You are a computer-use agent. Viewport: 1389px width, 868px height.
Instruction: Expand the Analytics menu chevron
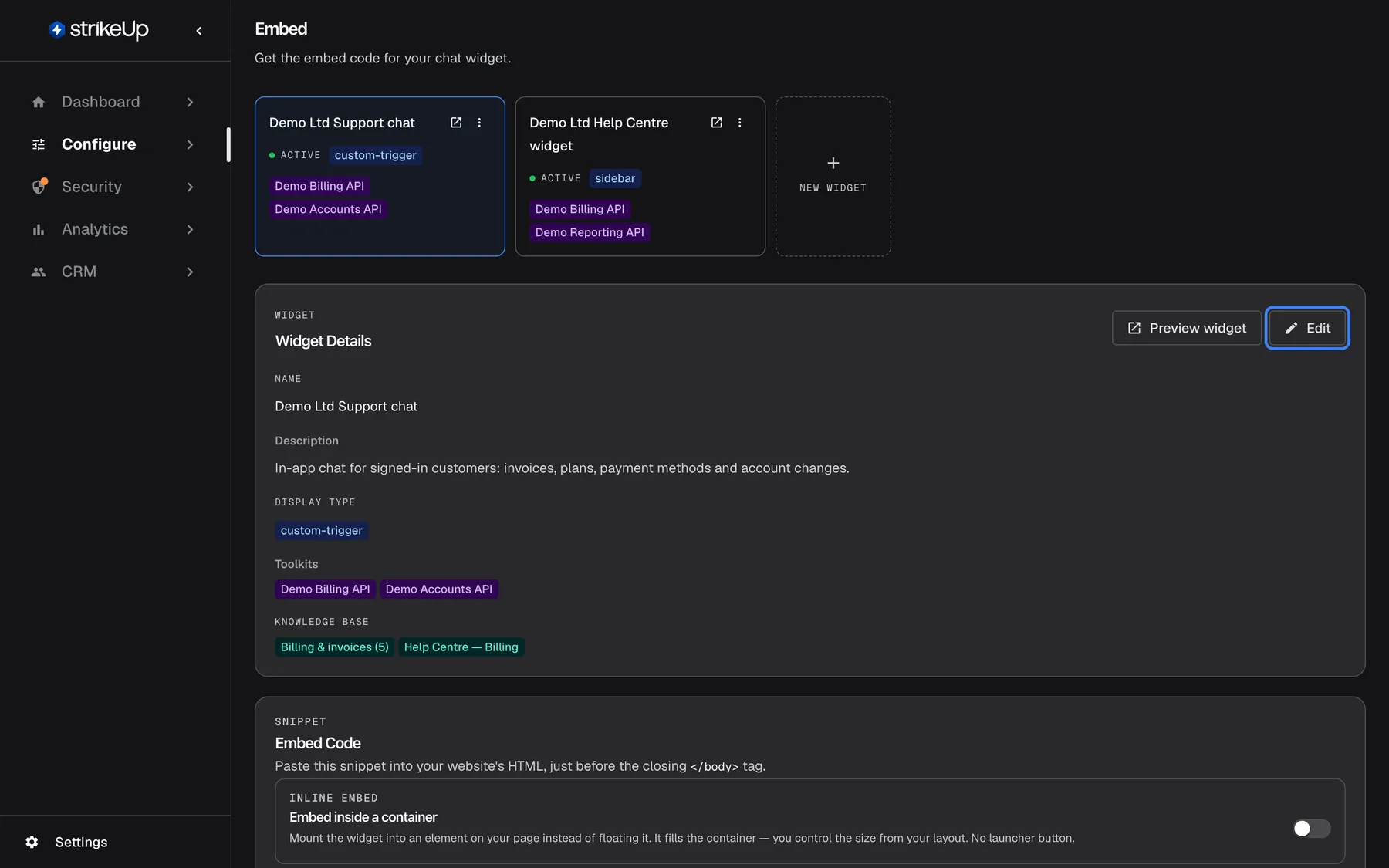[x=190, y=229]
